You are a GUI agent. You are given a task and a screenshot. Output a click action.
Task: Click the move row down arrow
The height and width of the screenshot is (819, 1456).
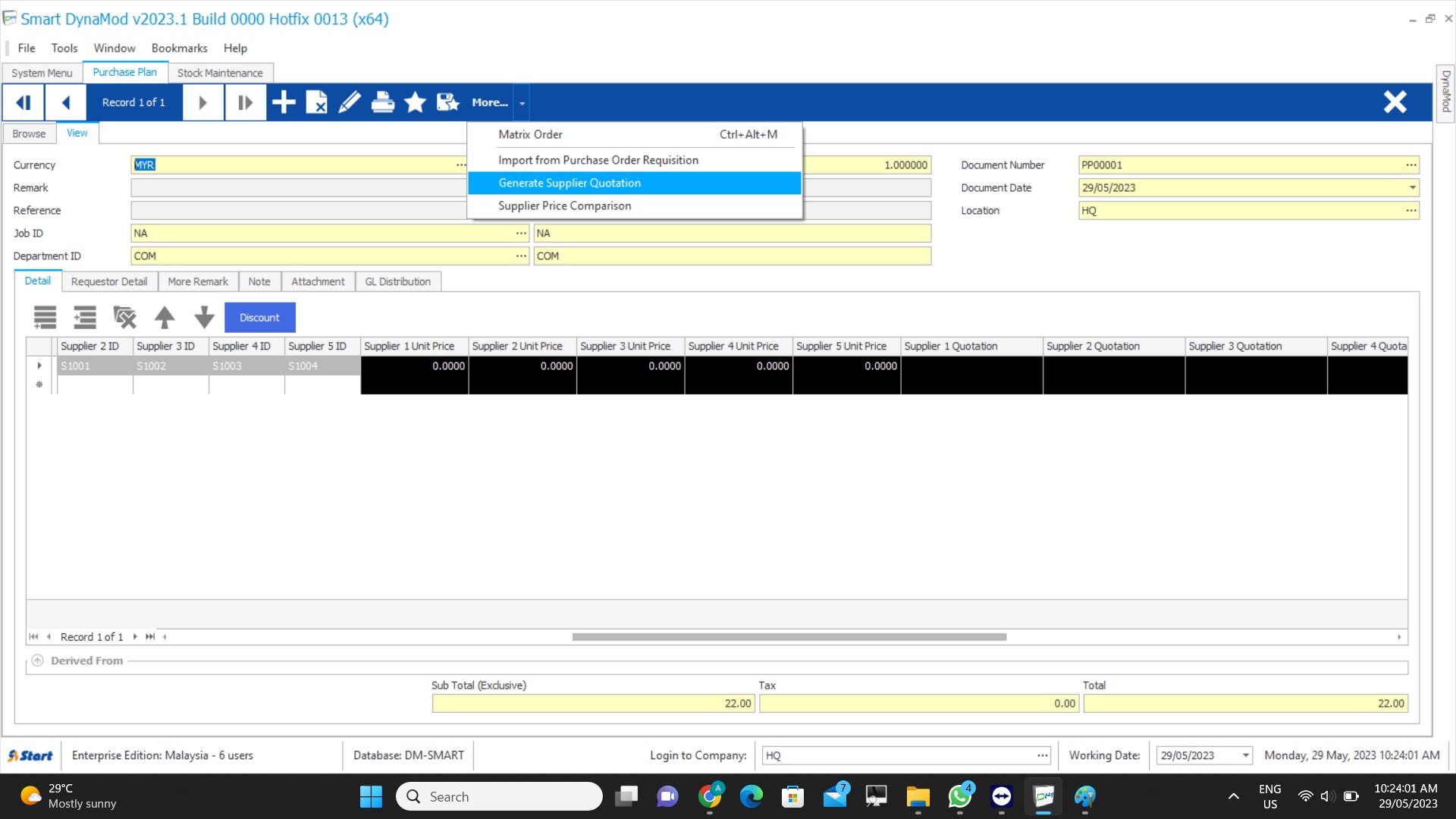(x=204, y=317)
